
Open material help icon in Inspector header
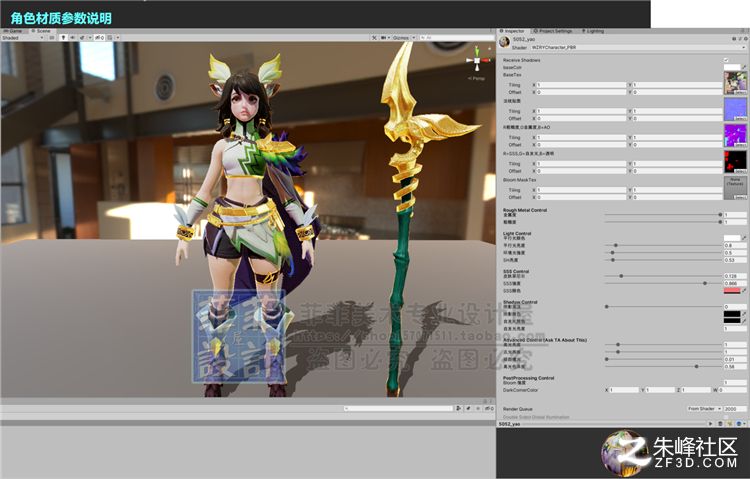tap(734, 39)
